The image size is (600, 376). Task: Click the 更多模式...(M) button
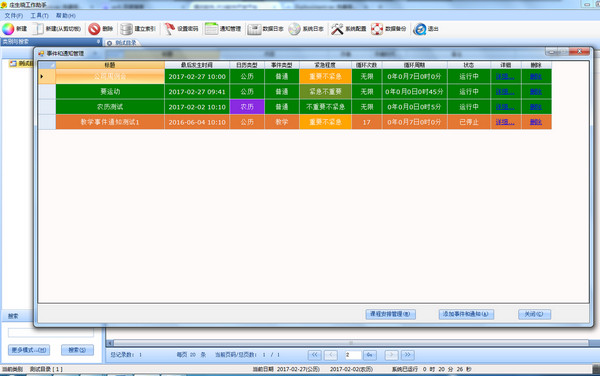tap(29, 350)
